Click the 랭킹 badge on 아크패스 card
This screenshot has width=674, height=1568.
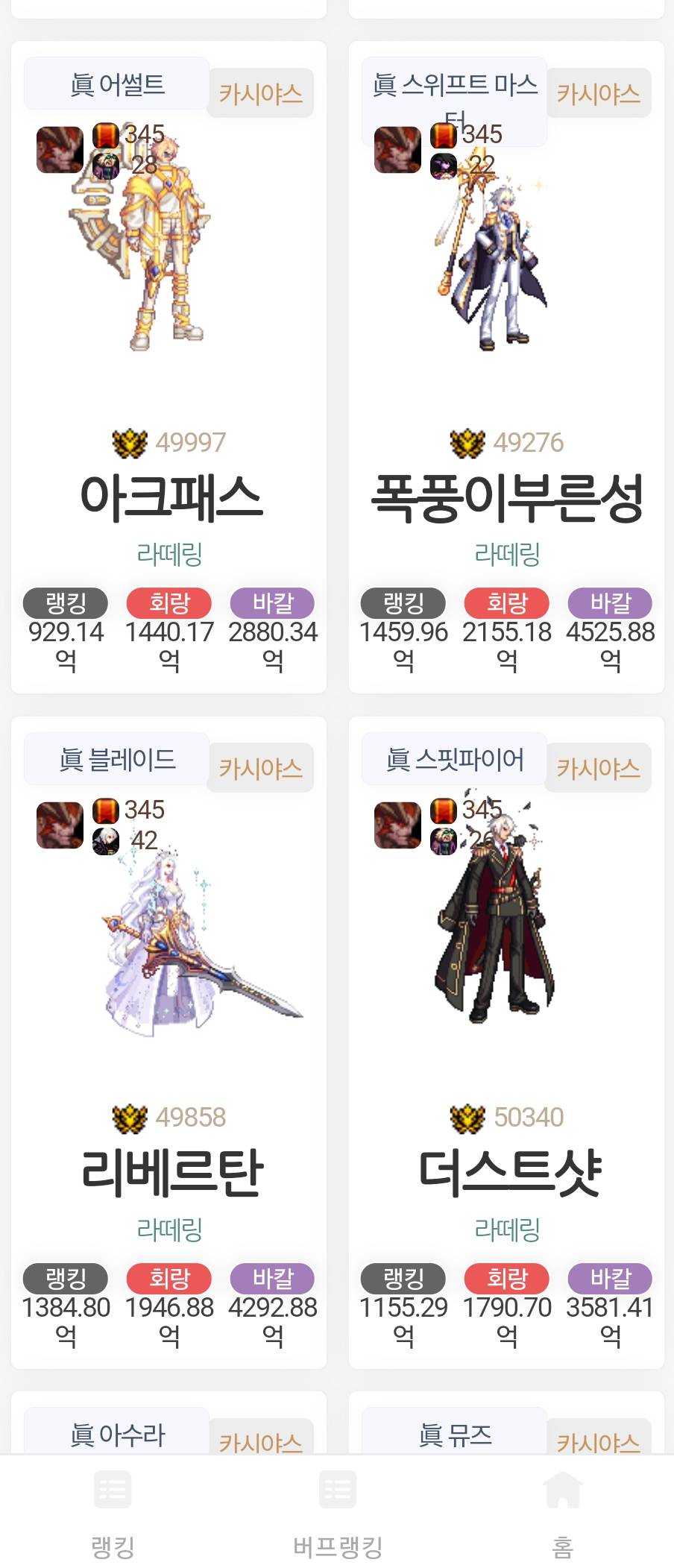tap(66, 602)
